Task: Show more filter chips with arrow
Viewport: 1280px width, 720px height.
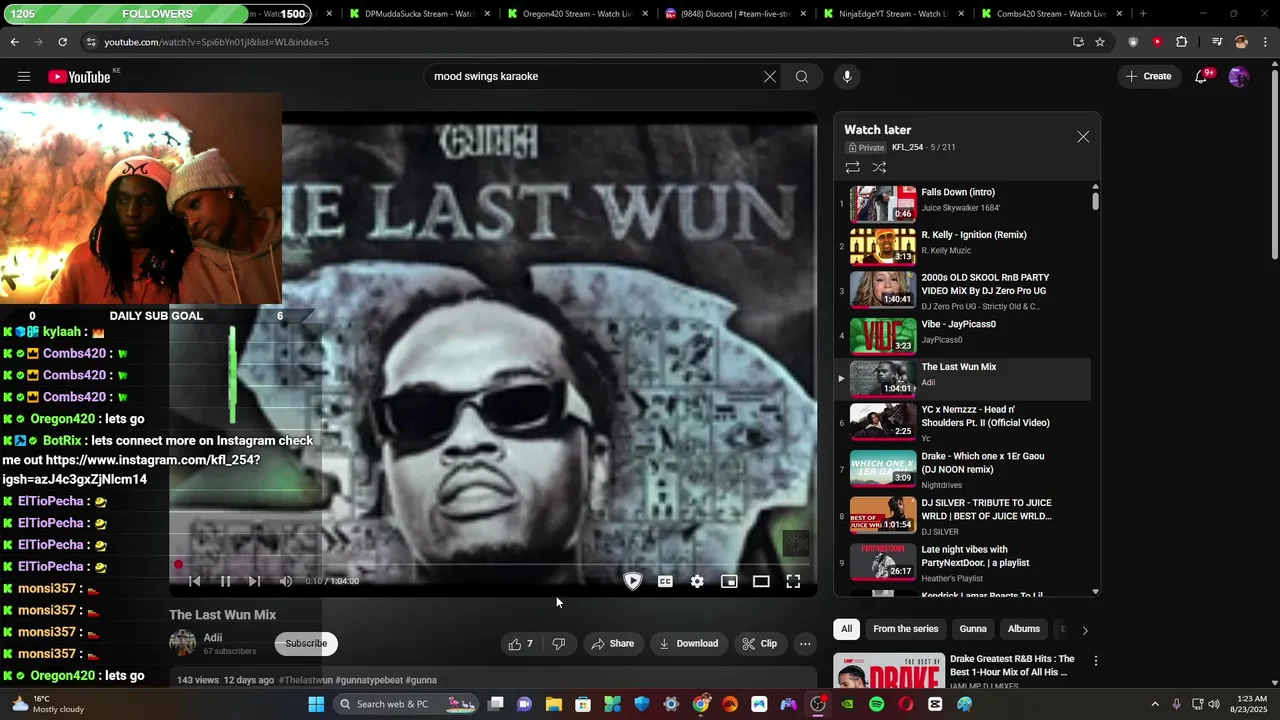Action: 1085,630
